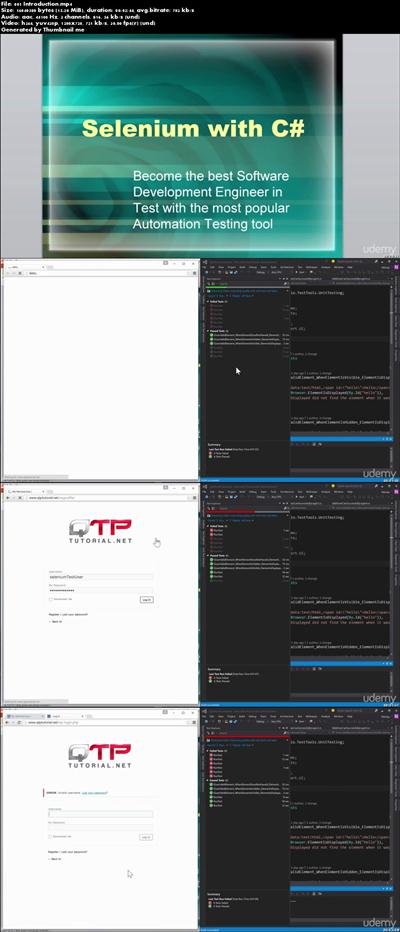Collapse Failed Tests group beside blank browser
This screenshot has width=400, height=932.
pos(209,301)
